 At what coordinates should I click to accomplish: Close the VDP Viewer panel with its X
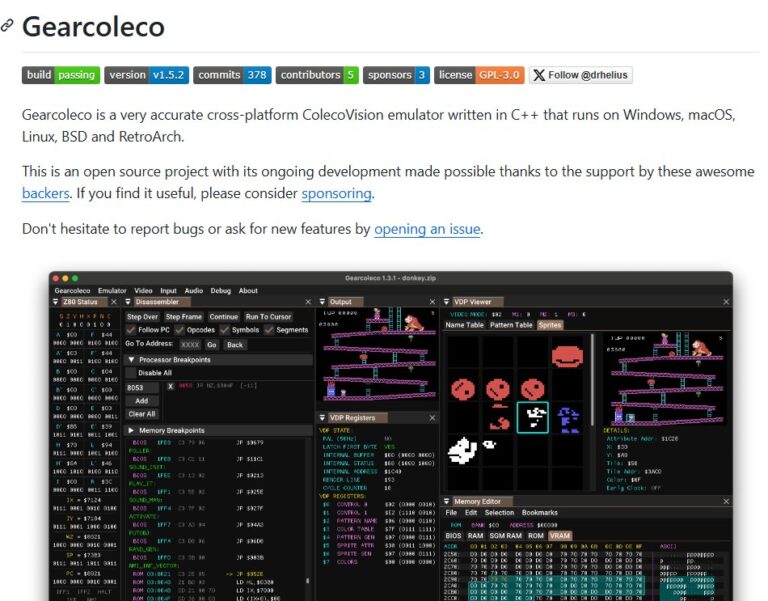pyautogui.click(x=726, y=302)
